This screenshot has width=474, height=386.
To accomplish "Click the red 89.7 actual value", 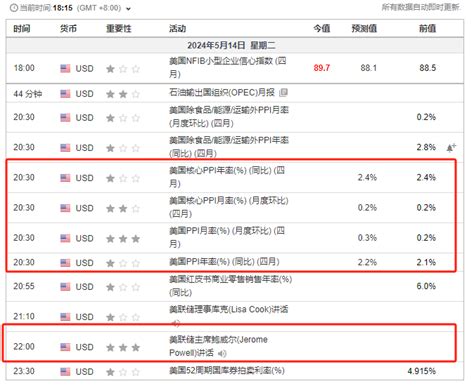I will click(322, 68).
